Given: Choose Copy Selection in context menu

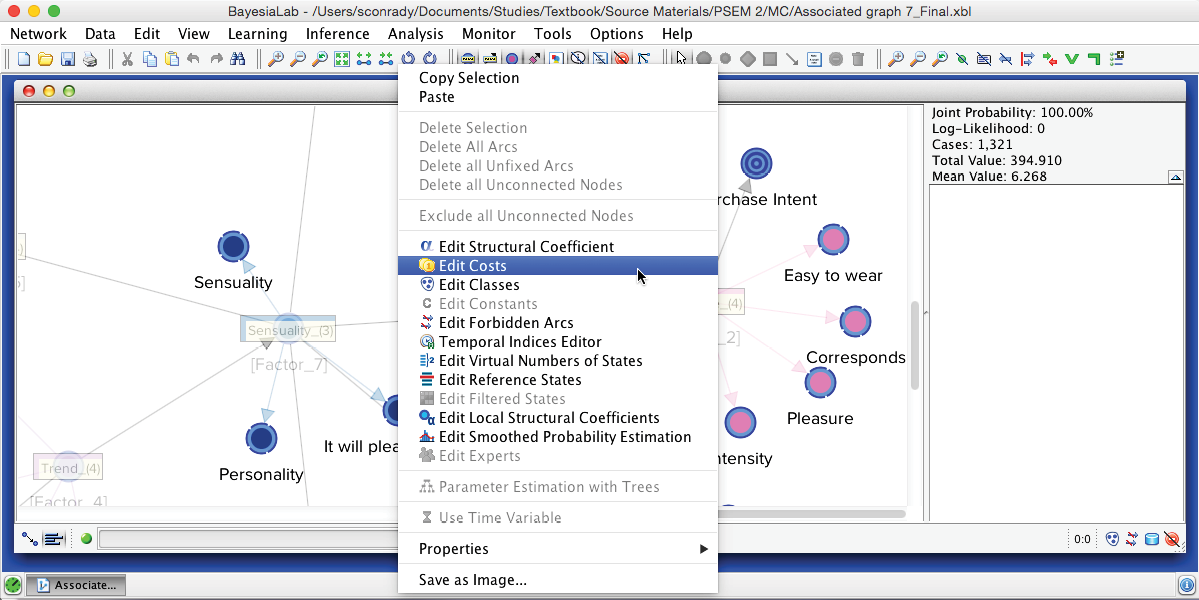Looking at the screenshot, I should [557, 78].
